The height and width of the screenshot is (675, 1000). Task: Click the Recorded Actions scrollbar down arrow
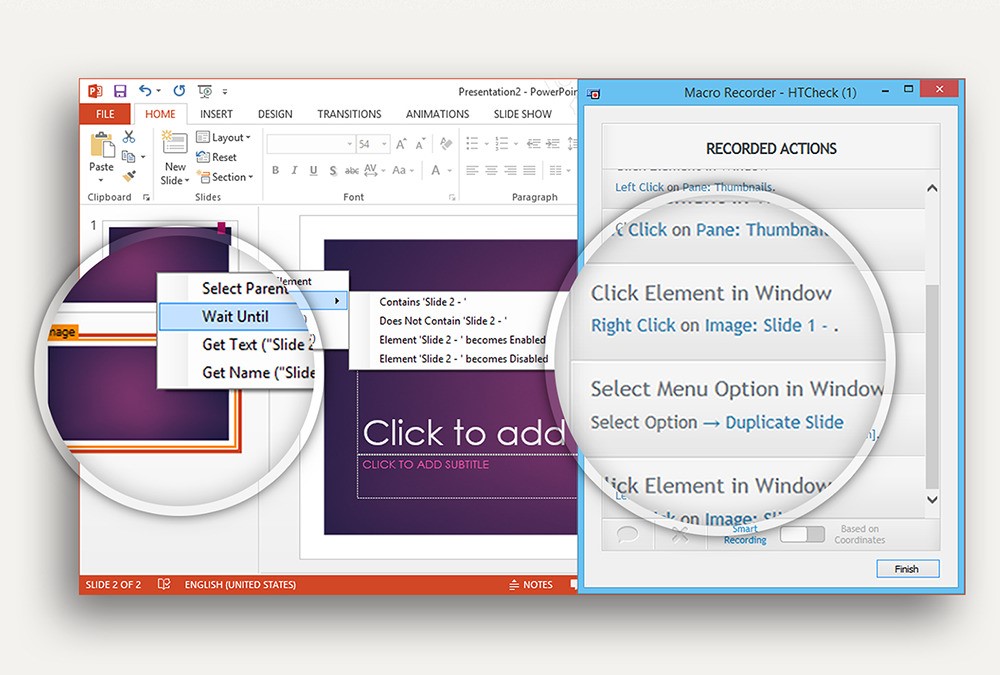[932, 499]
